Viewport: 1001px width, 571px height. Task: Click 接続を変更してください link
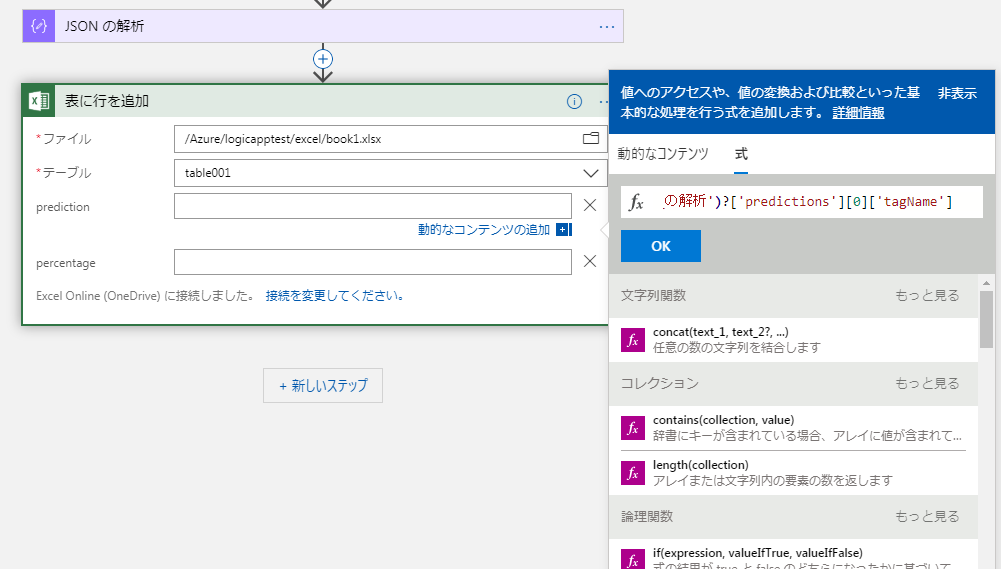335,296
